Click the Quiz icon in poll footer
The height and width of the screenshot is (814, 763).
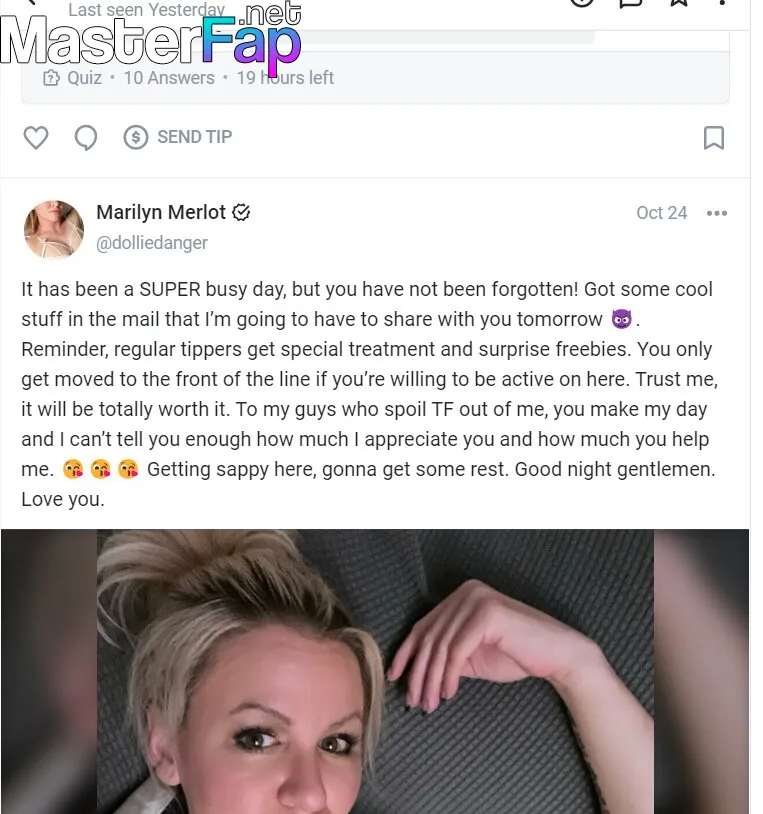(x=51, y=78)
